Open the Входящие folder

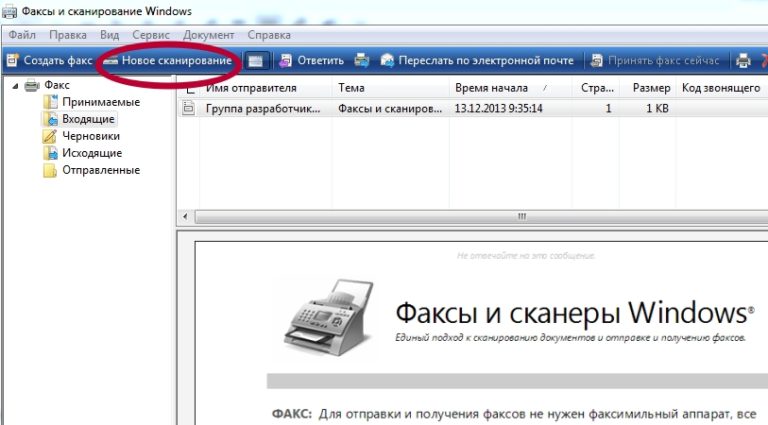coord(88,119)
